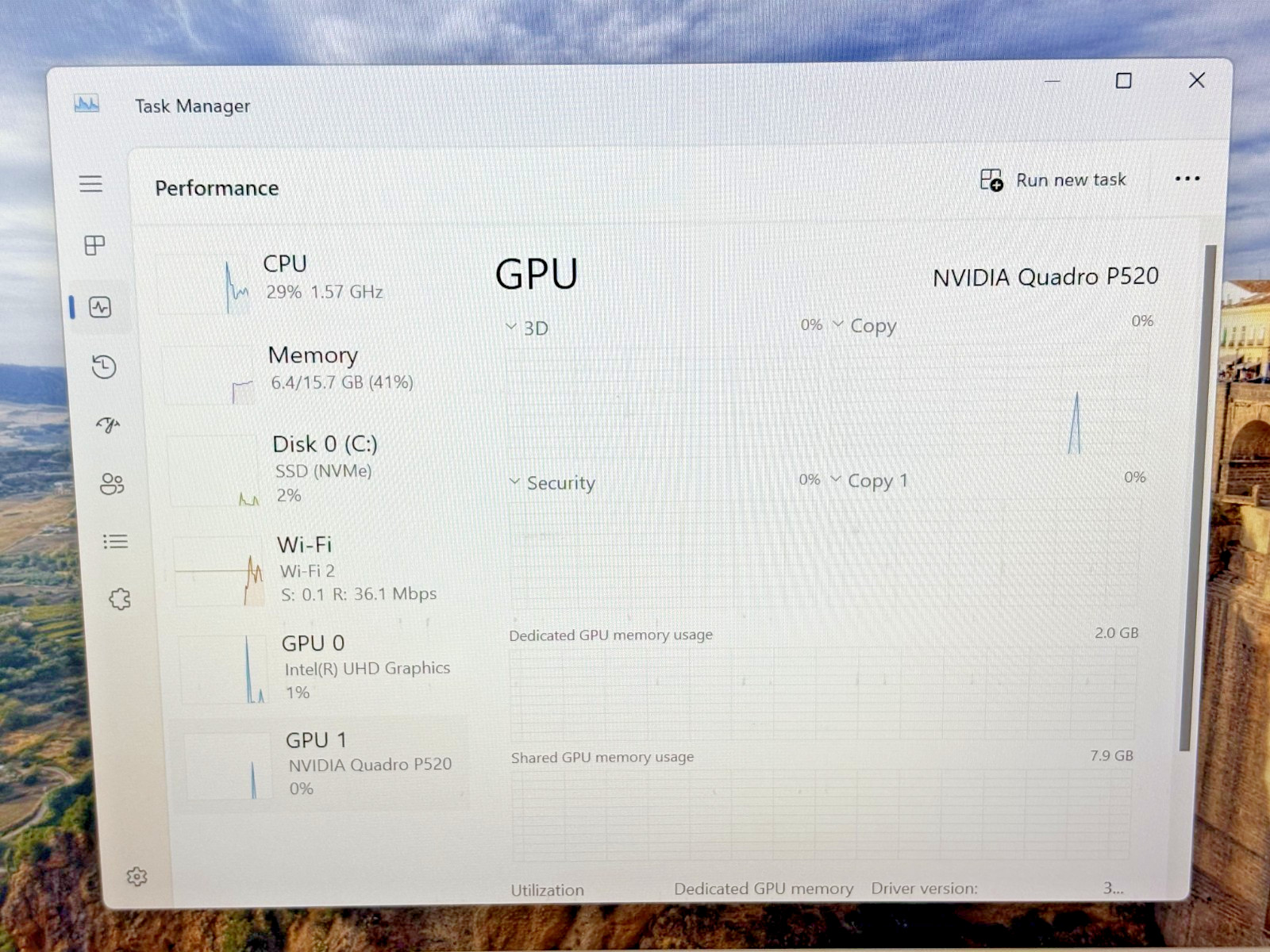Click the 2.0 GB dedicated memory value
Screen dimensions: 1270x952
coord(1117,633)
